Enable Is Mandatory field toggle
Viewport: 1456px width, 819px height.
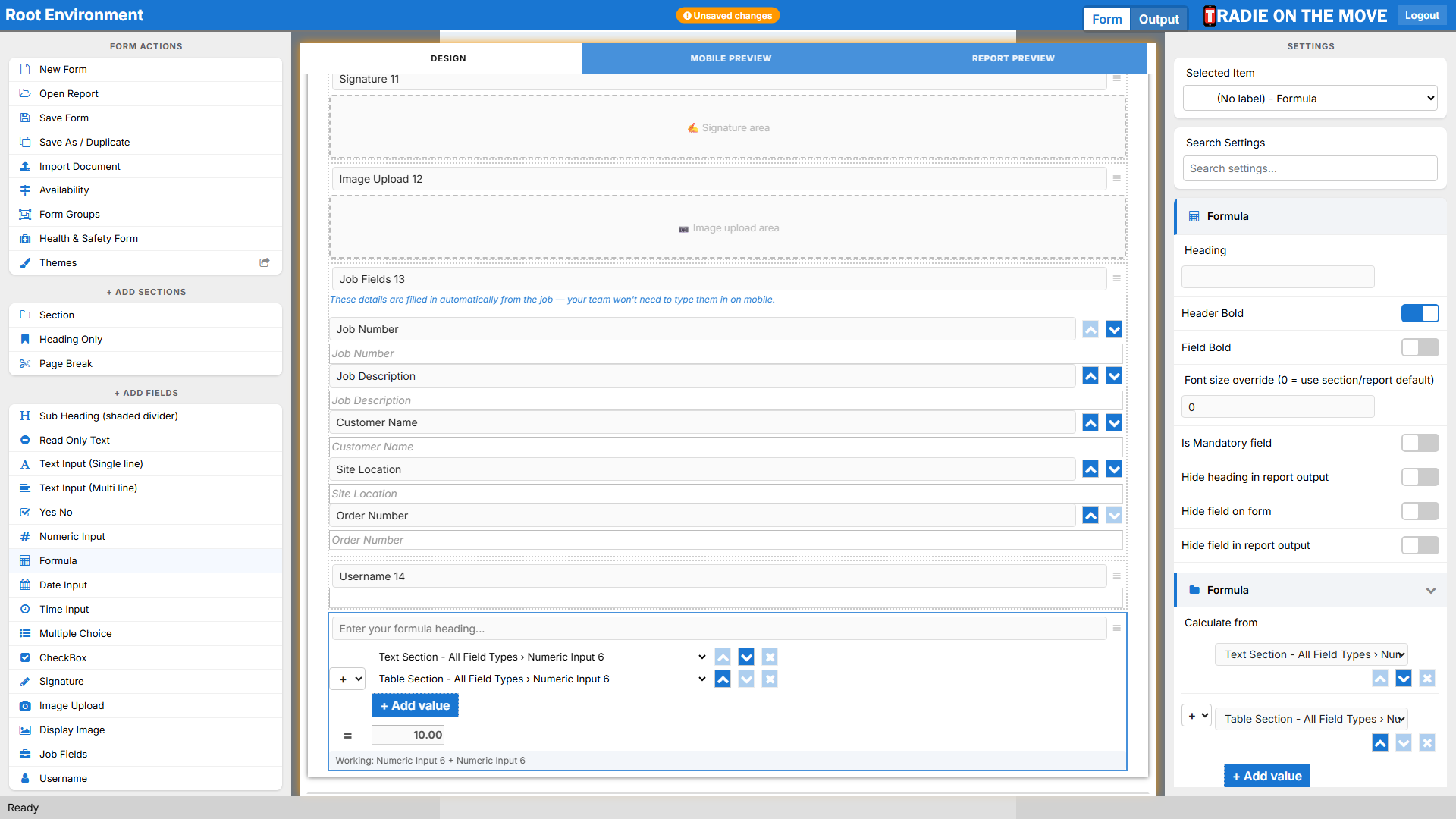[1420, 443]
